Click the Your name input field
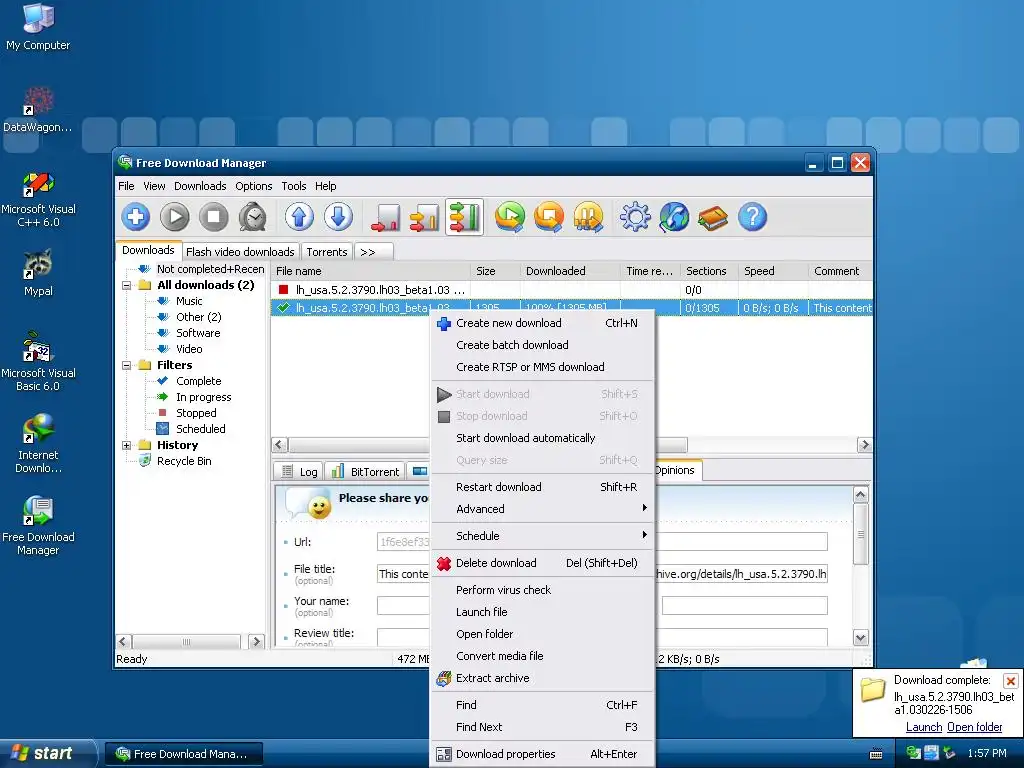Screen dimensions: 1024x768 [x=403, y=605]
